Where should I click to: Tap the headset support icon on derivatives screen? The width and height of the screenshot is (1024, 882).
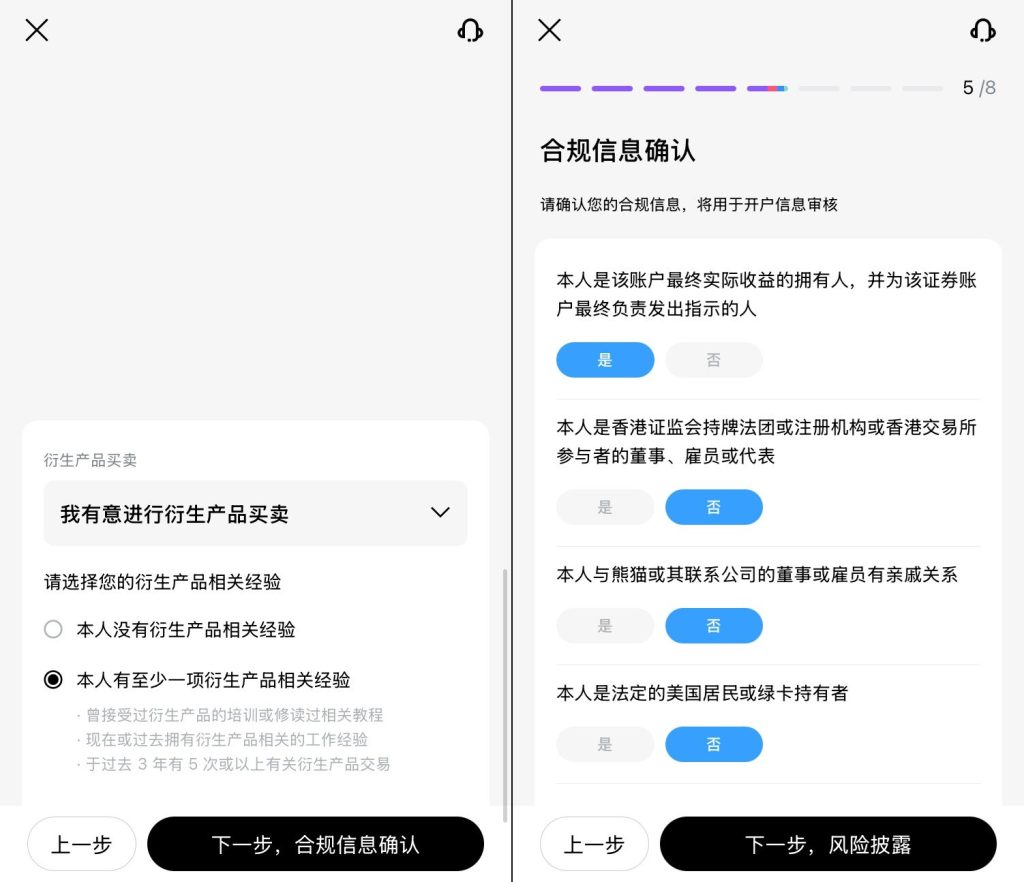point(470,30)
